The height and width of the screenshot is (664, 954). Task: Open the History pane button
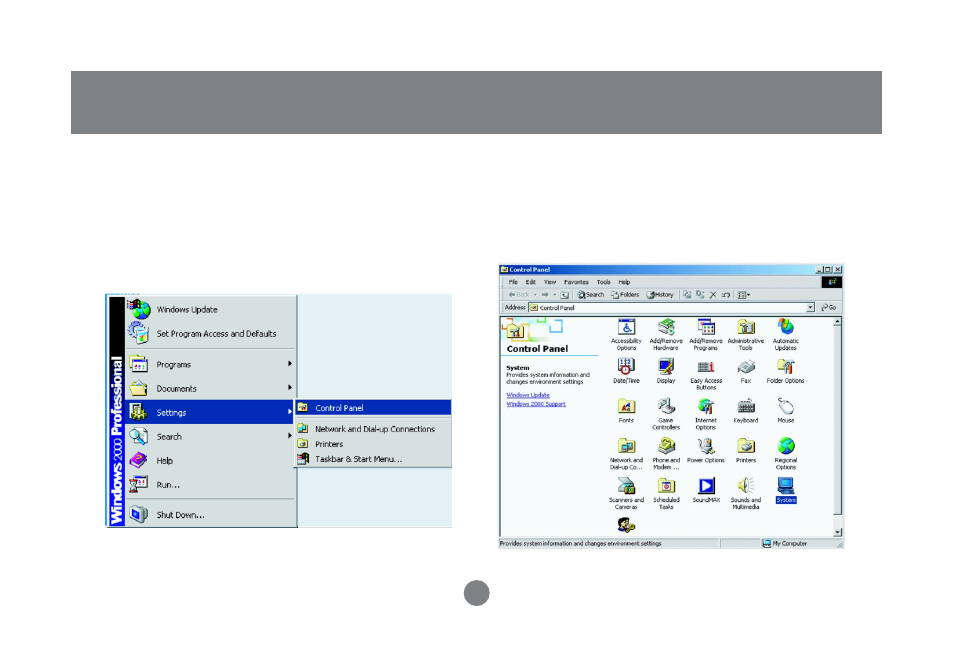pos(660,295)
